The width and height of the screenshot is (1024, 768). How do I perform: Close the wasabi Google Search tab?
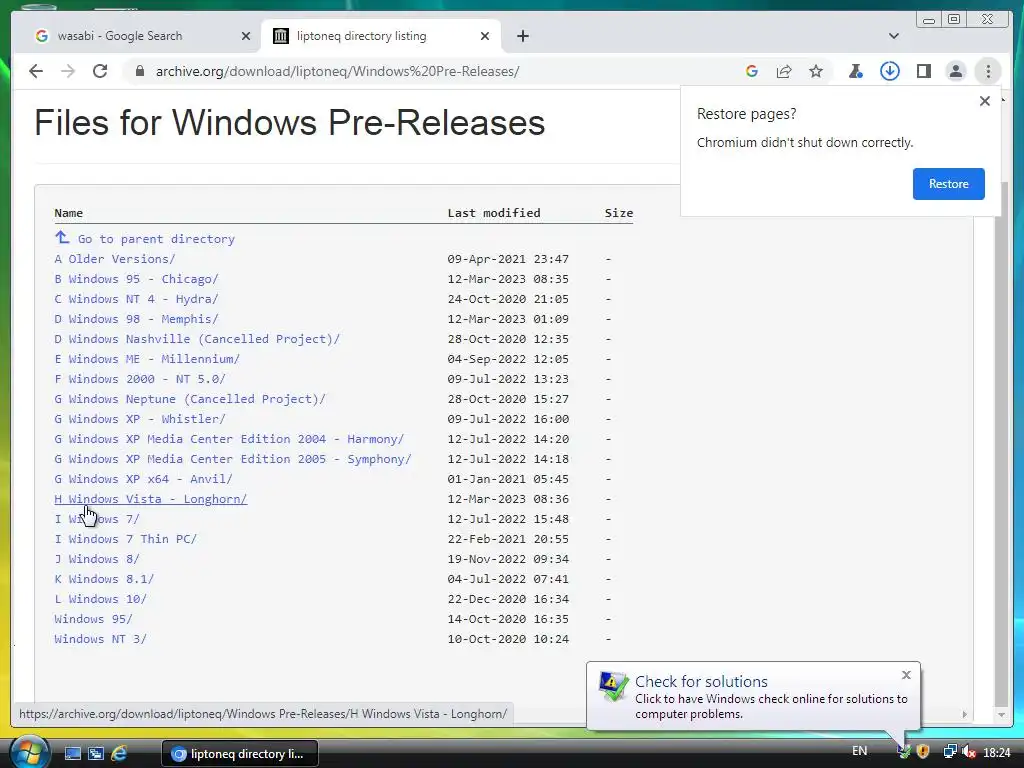(x=246, y=36)
